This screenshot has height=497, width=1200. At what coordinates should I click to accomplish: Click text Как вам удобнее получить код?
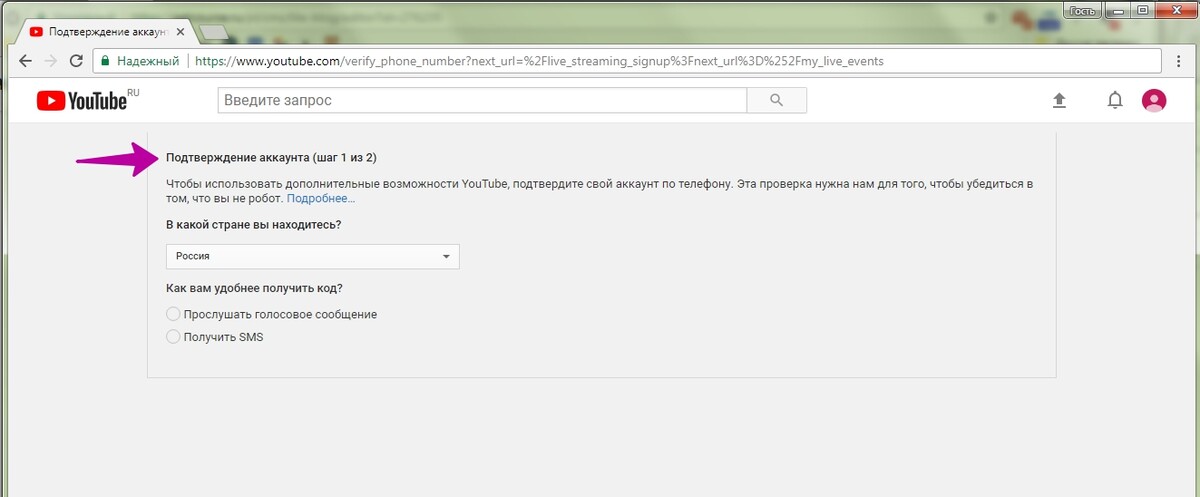tap(254, 289)
